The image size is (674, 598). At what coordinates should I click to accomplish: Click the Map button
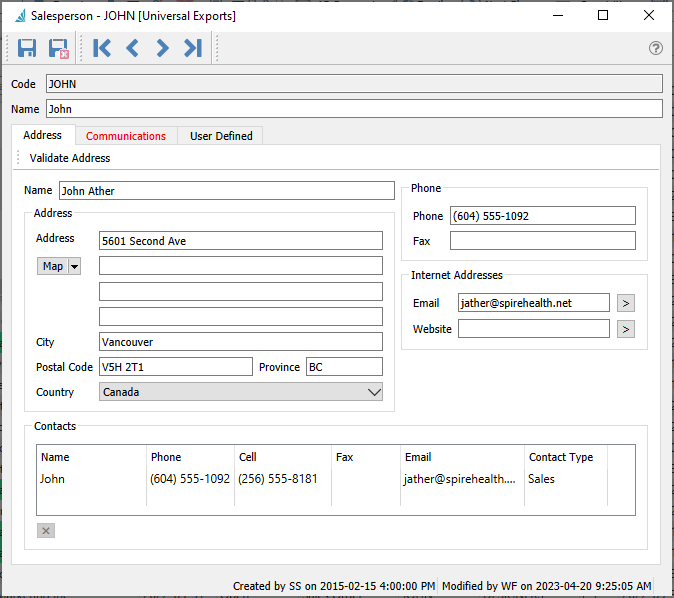click(52, 266)
